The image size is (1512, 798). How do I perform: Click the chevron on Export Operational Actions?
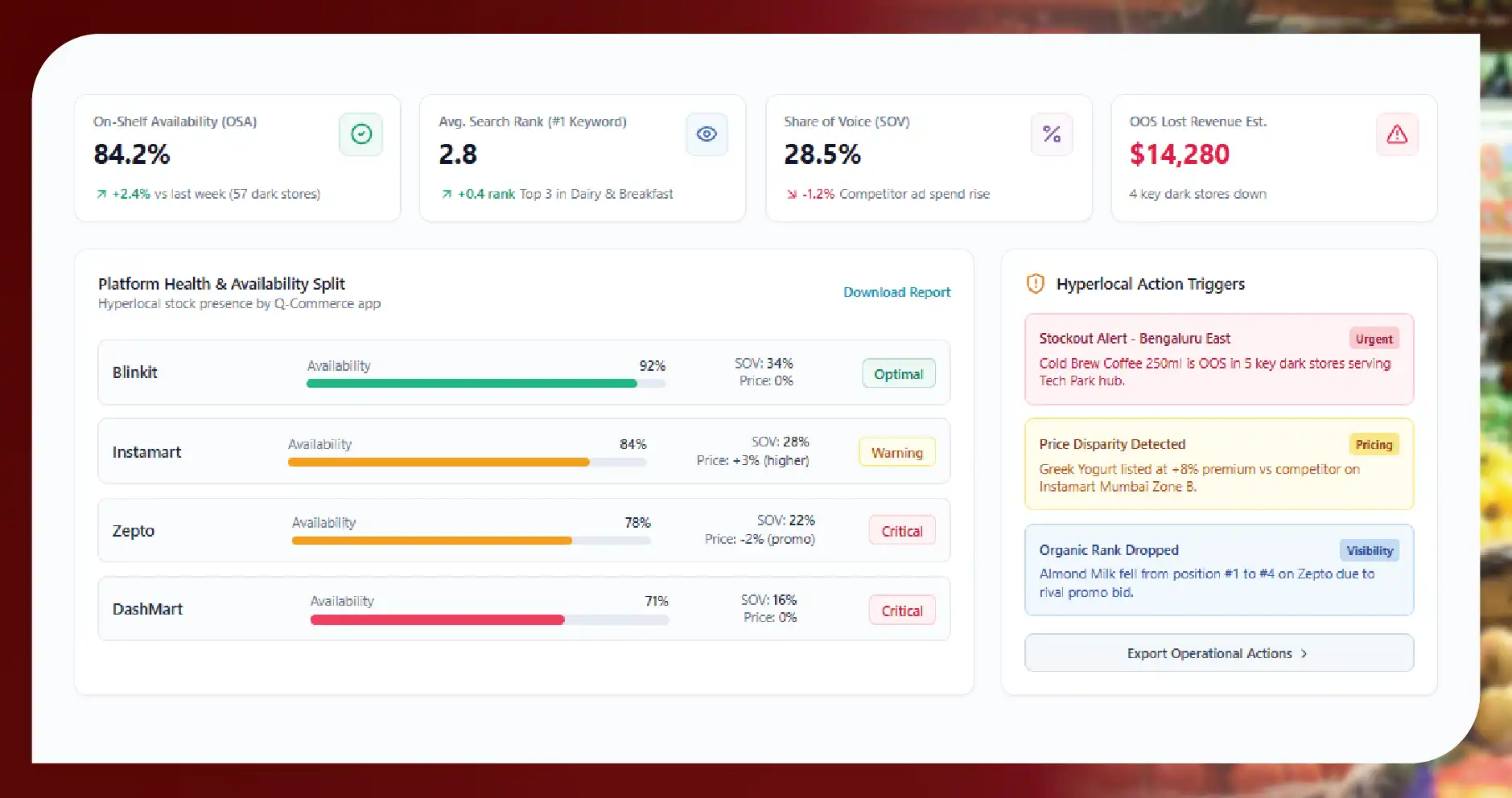pos(1304,653)
